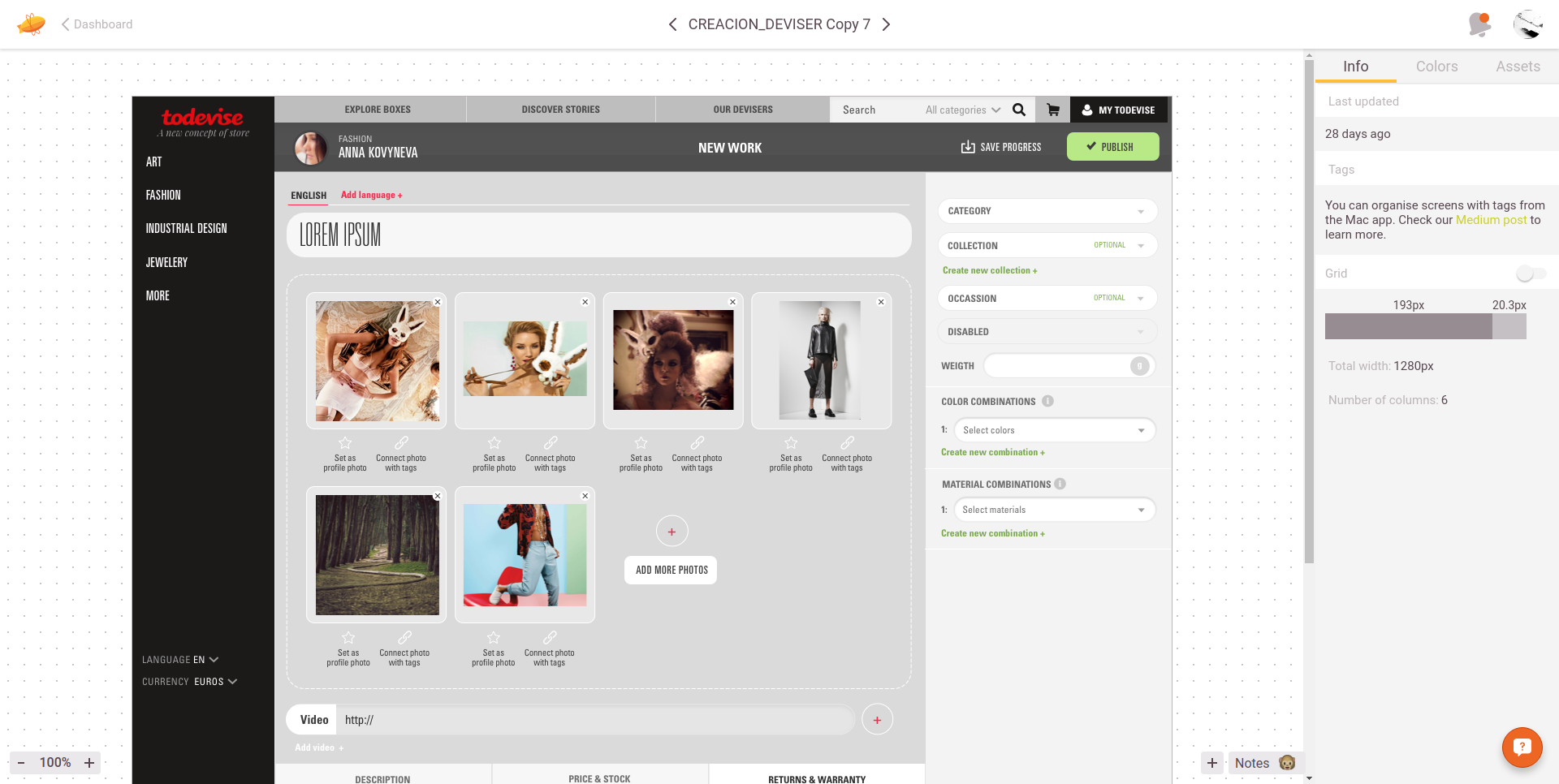Remove the black outfit model photo
The image size is (1559, 784).
[881, 302]
